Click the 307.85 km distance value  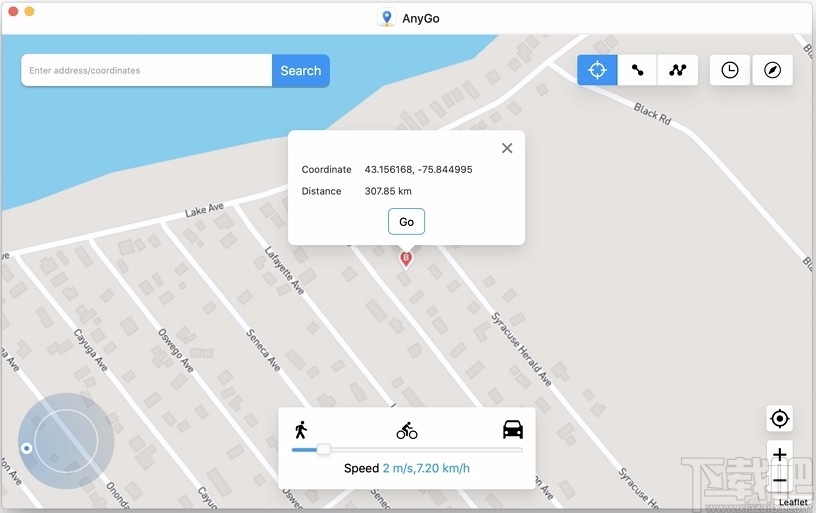point(388,191)
